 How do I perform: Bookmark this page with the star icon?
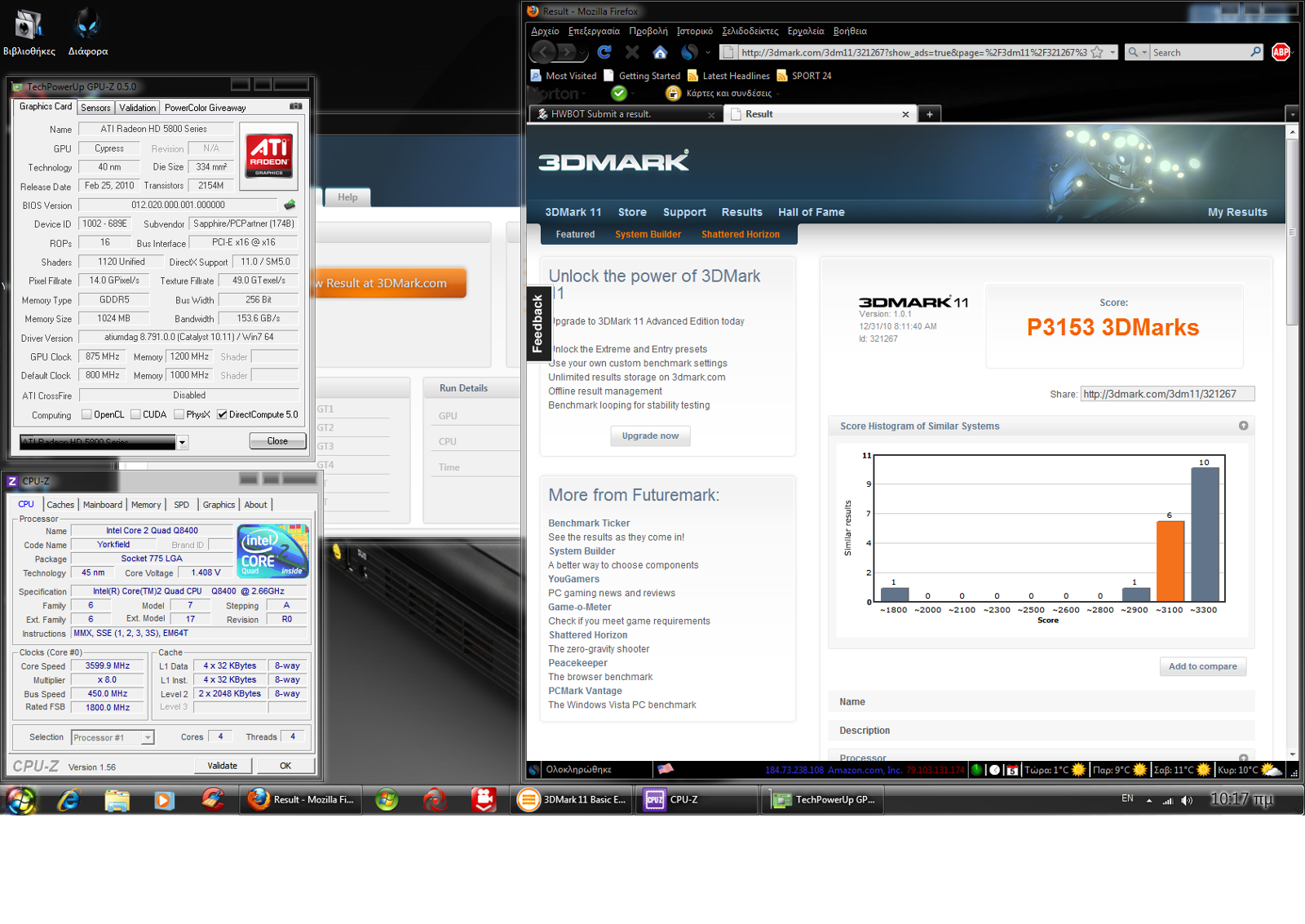click(1097, 52)
